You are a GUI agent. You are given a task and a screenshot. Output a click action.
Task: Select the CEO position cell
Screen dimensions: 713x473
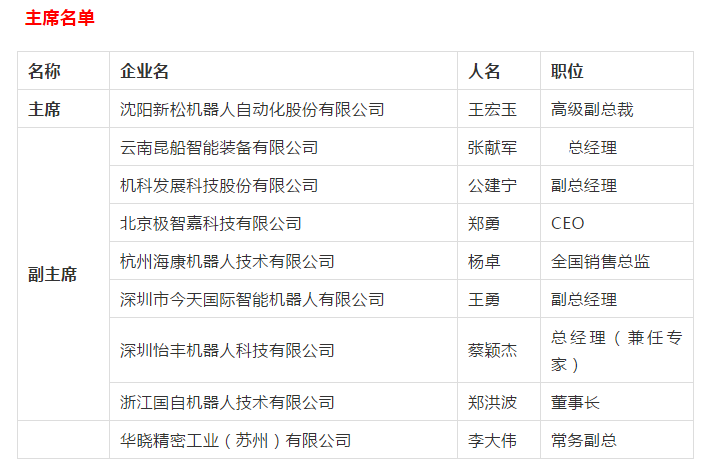click(568, 223)
